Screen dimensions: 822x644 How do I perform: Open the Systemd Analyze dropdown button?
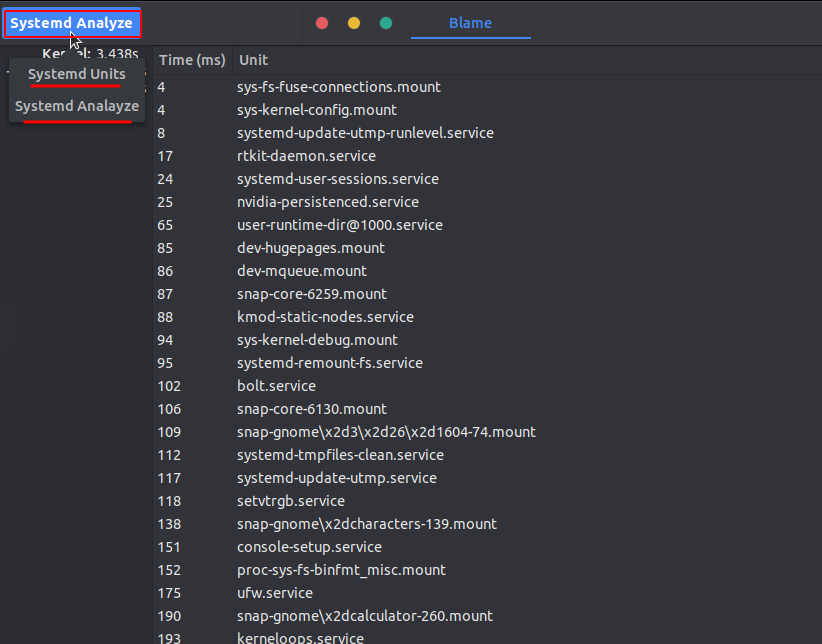[72, 23]
